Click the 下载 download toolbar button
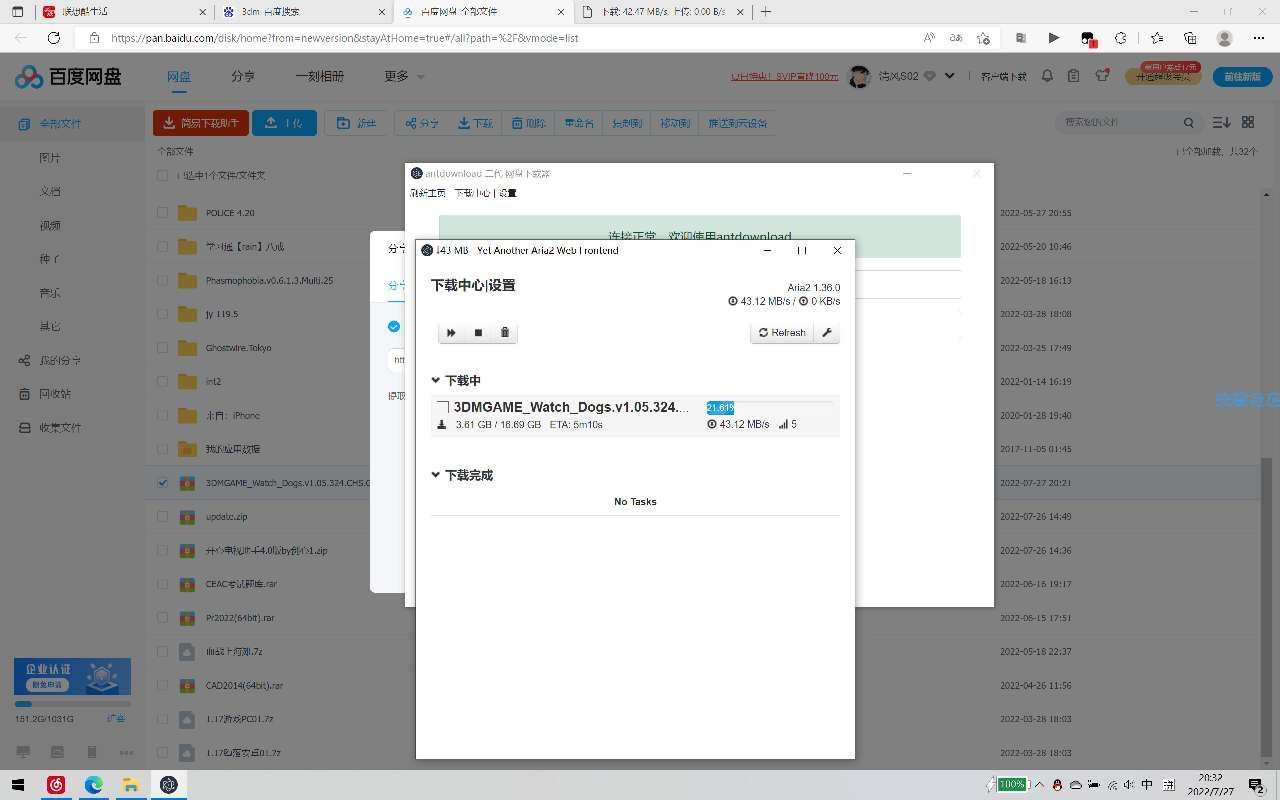The image size is (1280, 800). (x=475, y=123)
